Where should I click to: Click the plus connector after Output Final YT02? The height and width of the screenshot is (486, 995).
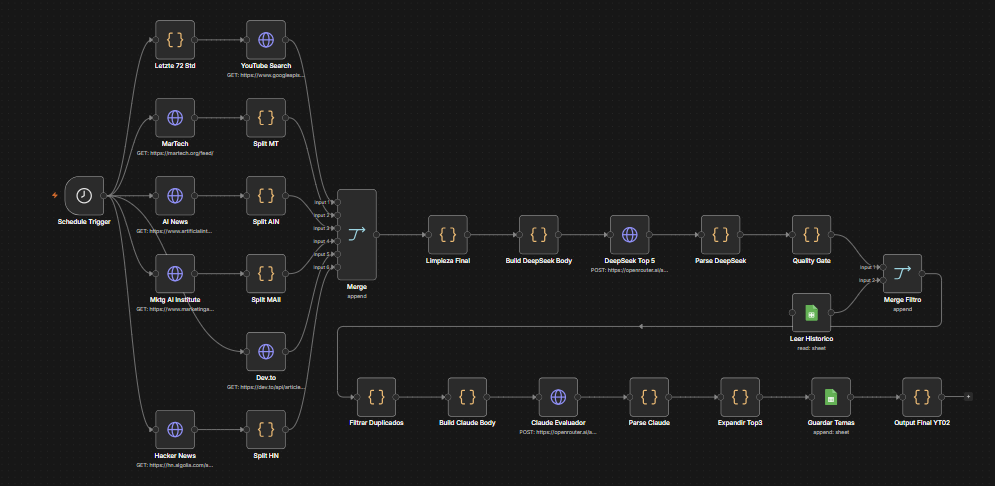(968, 397)
